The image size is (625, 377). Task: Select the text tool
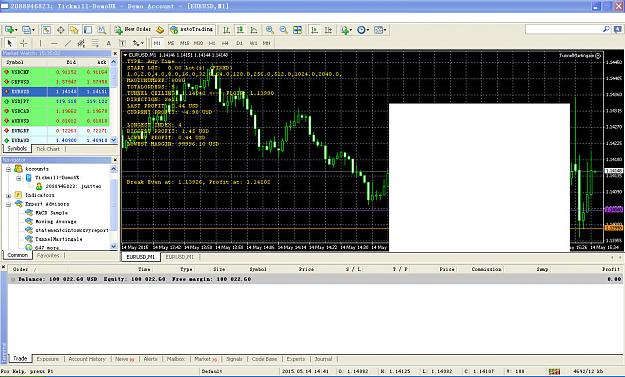[x=108, y=43]
